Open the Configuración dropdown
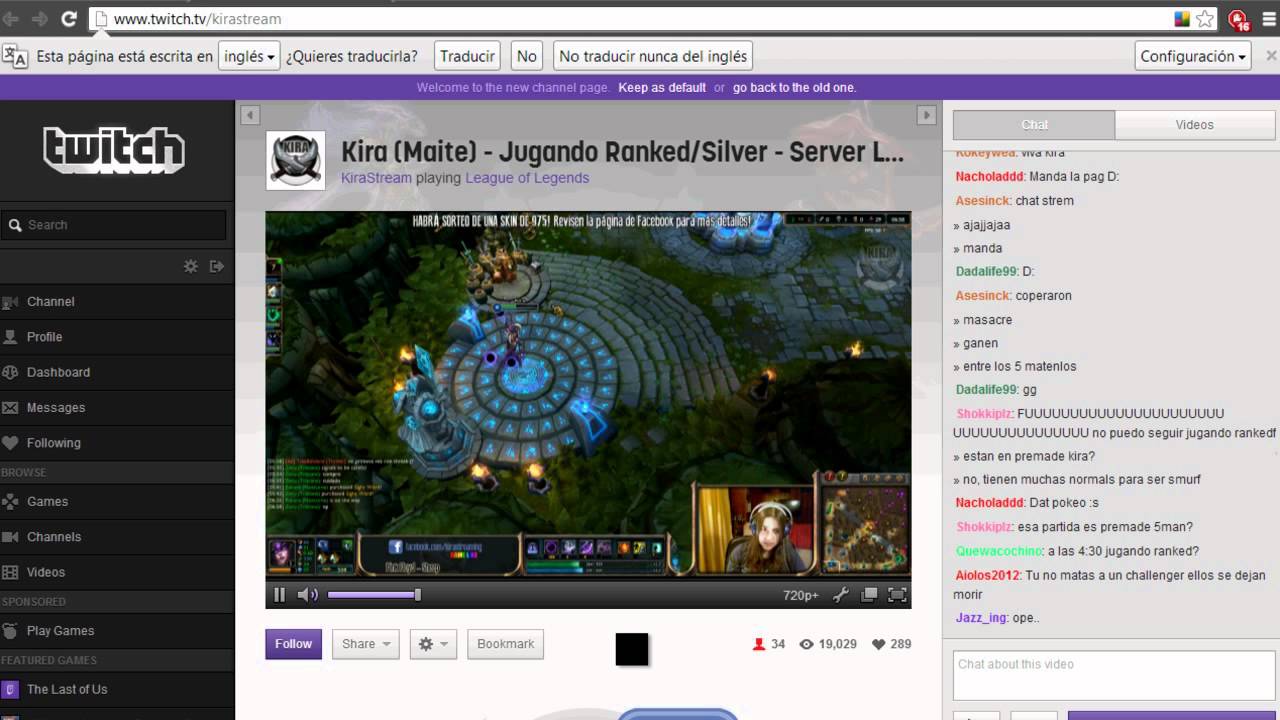Screen dimensions: 1280x720 1194,56
